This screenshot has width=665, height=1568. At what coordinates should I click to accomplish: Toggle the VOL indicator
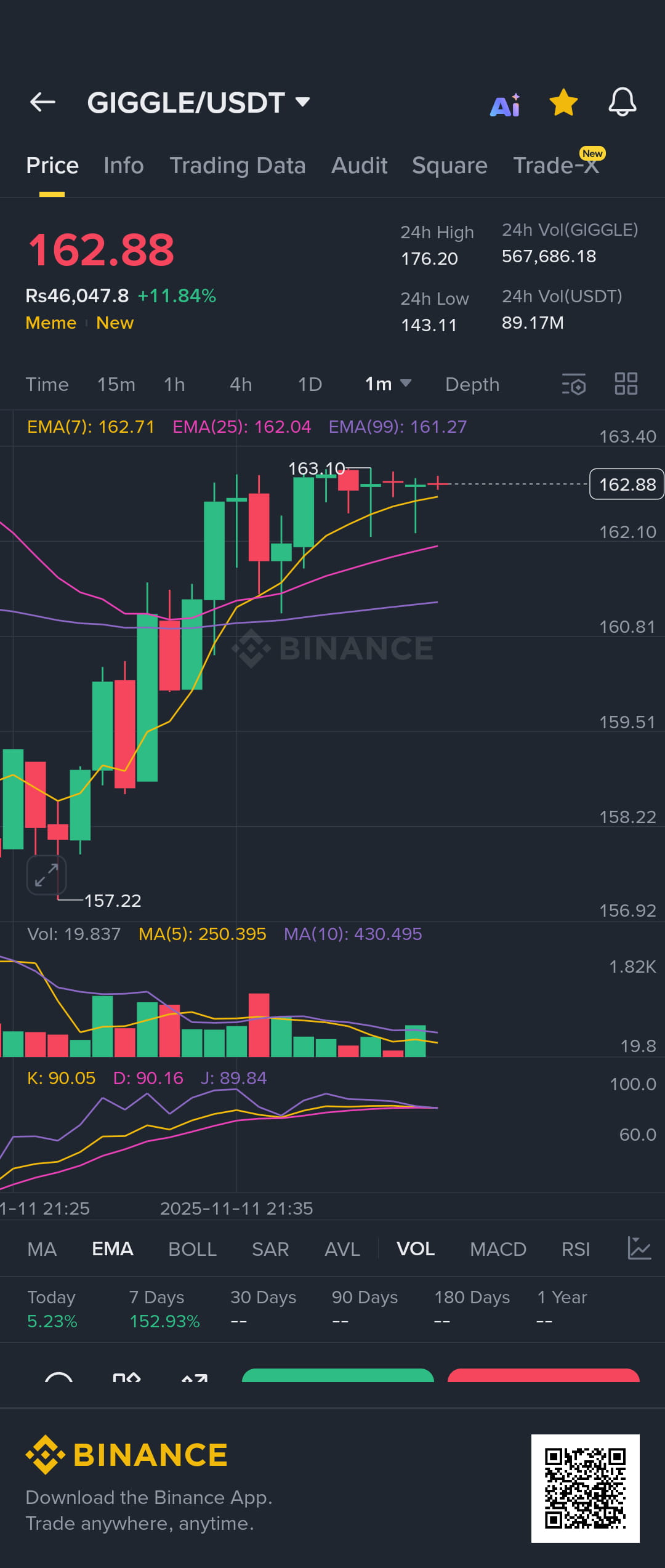[x=416, y=1248]
